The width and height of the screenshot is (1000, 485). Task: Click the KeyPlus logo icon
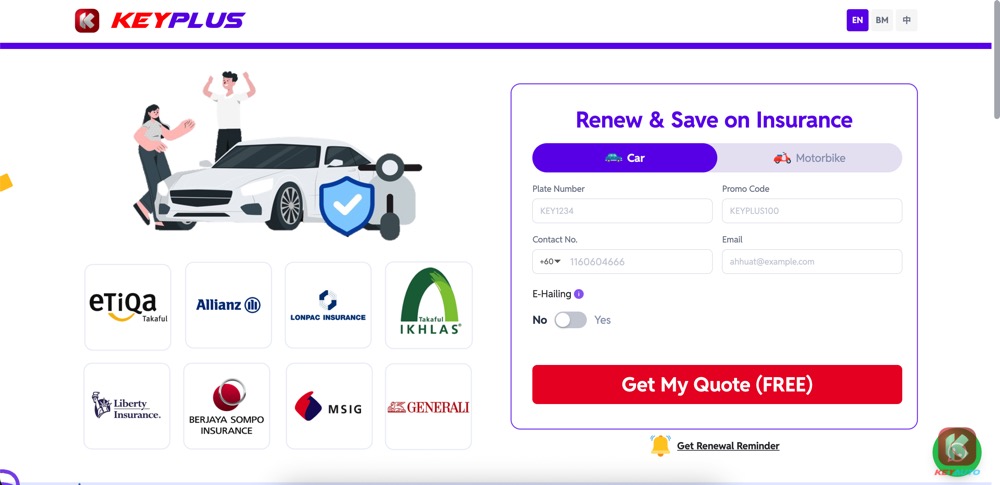coord(87,20)
